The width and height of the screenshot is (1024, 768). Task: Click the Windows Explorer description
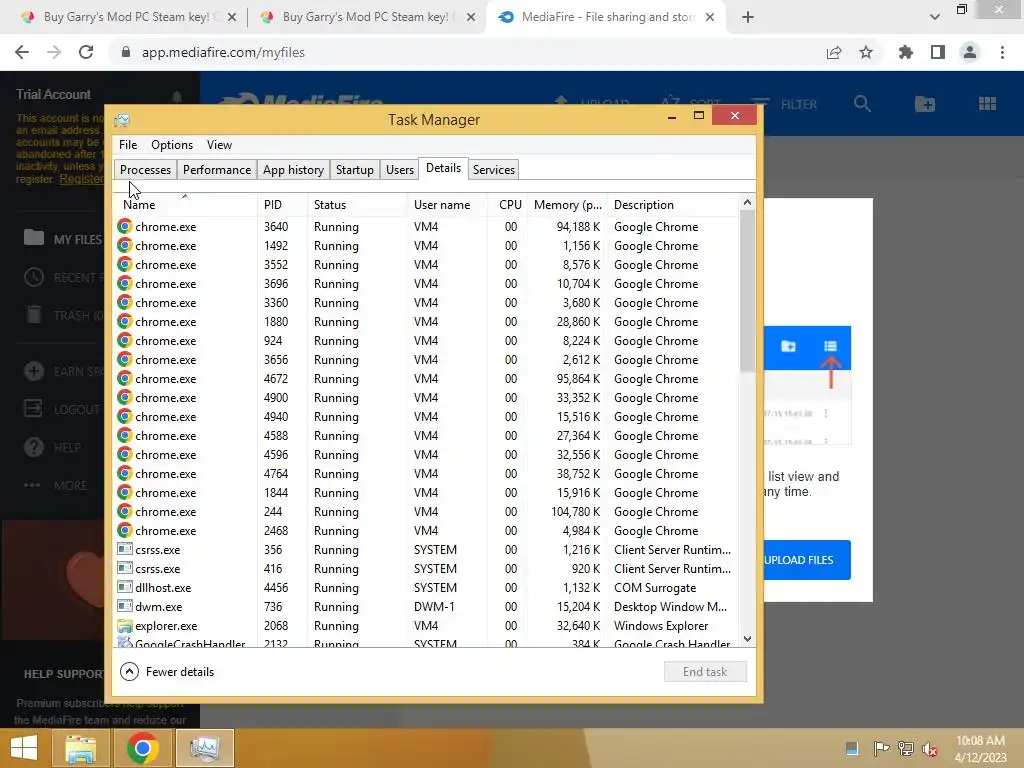[x=661, y=626]
